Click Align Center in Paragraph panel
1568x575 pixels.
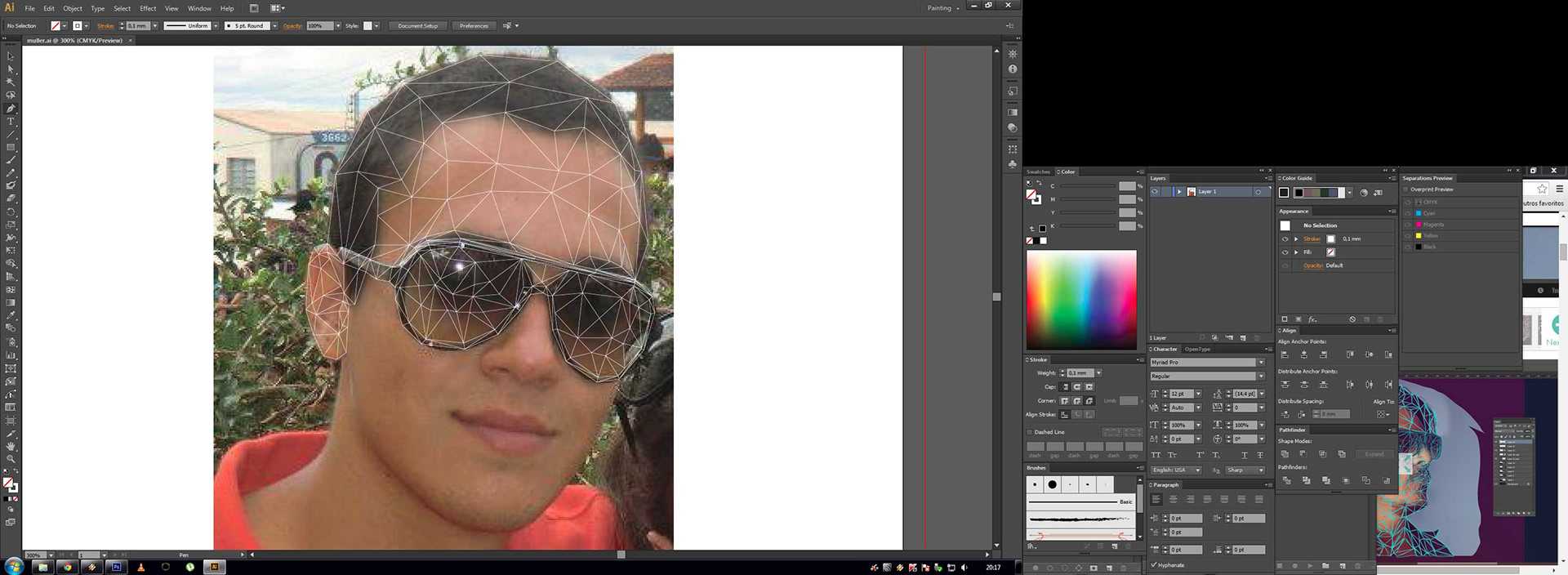click(x=1173, y=499)
